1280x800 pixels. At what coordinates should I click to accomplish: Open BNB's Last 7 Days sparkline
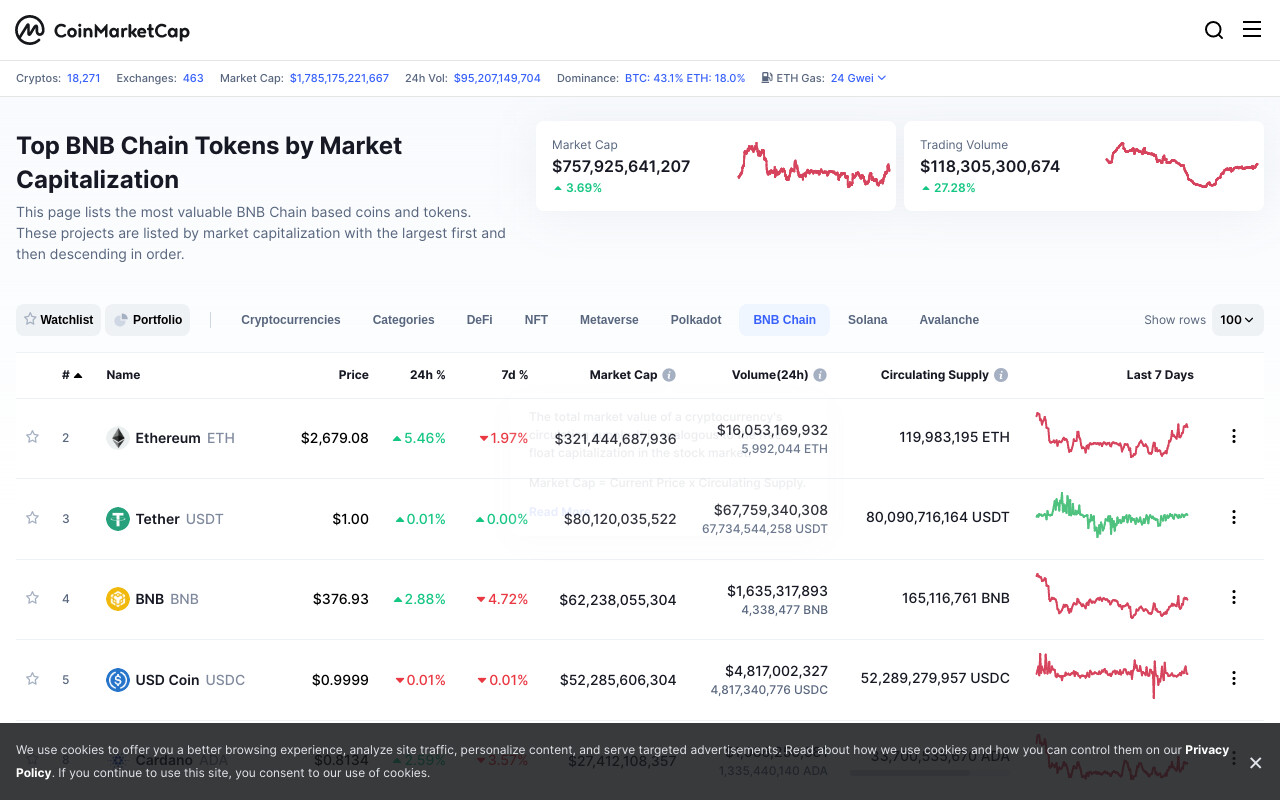point(1112,596)
